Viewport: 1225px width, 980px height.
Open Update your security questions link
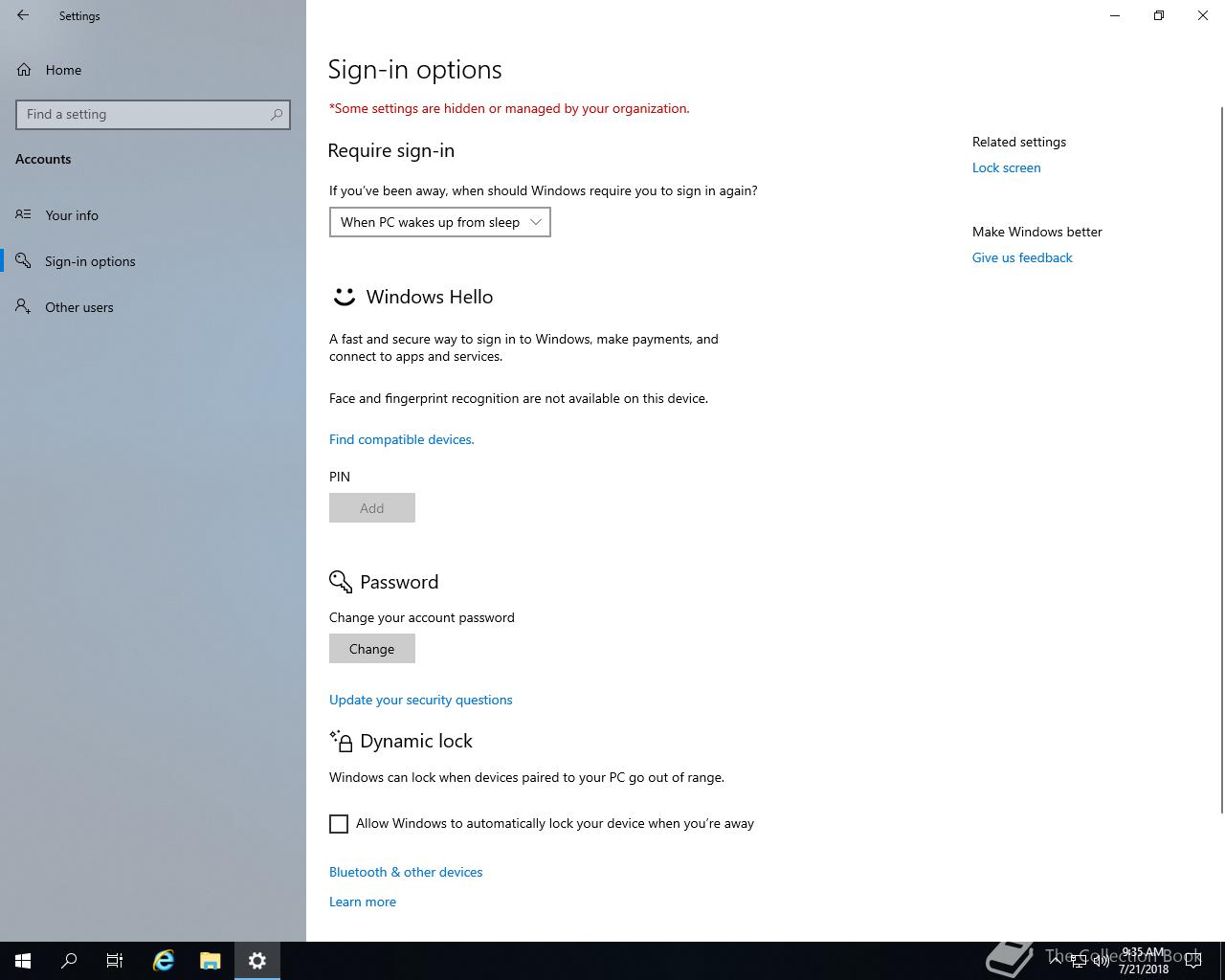pos(421,700)
